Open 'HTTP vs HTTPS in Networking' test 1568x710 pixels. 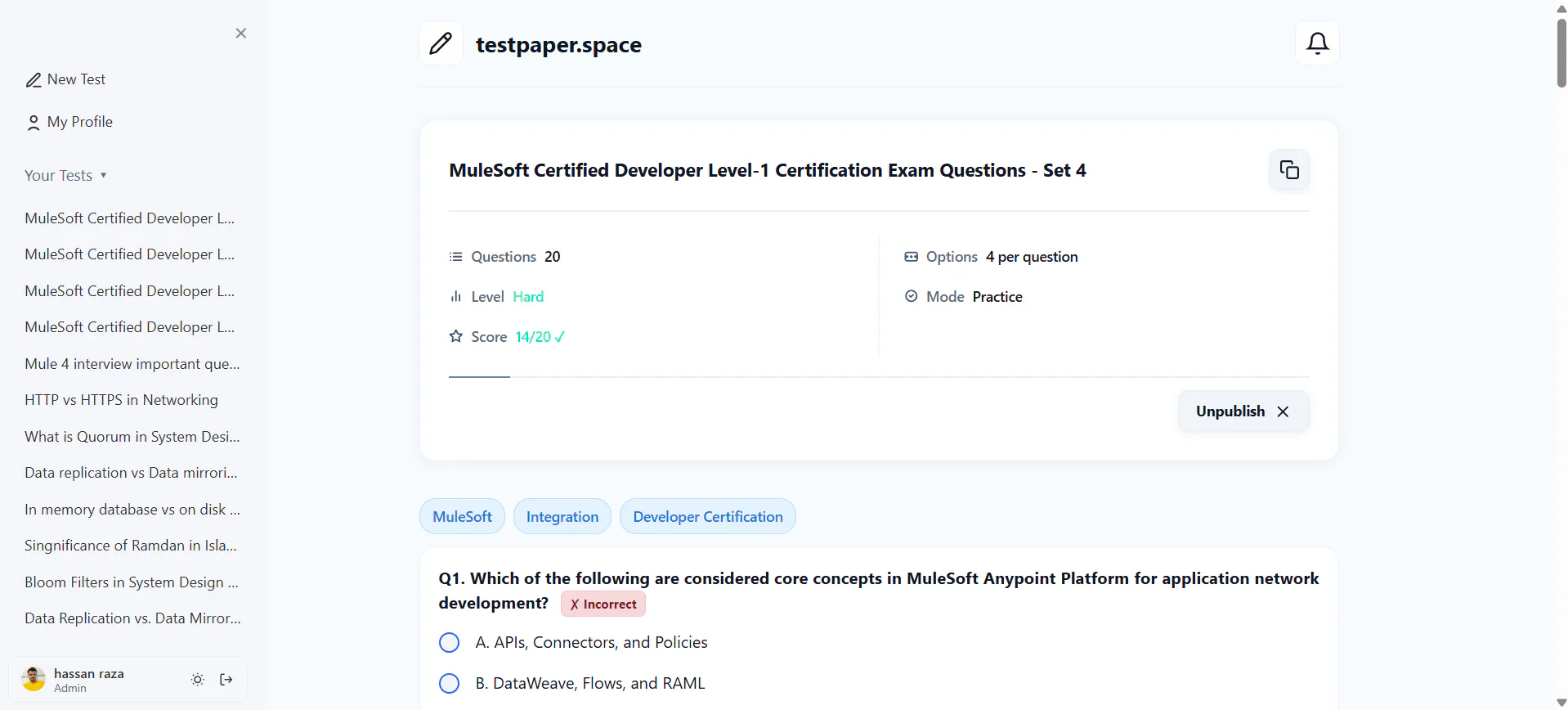(x=122, y=400)
